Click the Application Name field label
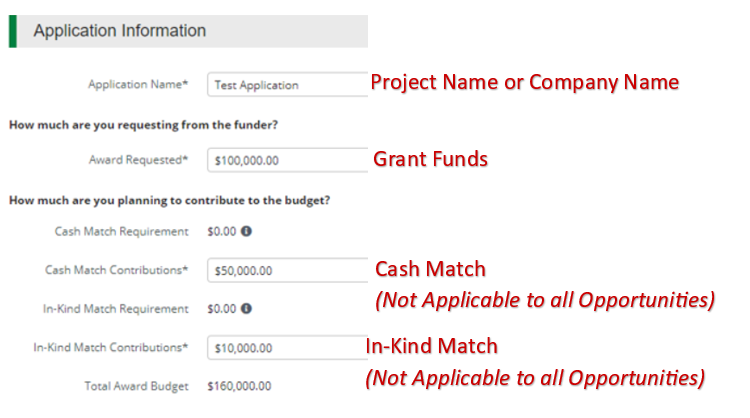The height and width of the screenshot is (418, 750). (x=138, y=85)
